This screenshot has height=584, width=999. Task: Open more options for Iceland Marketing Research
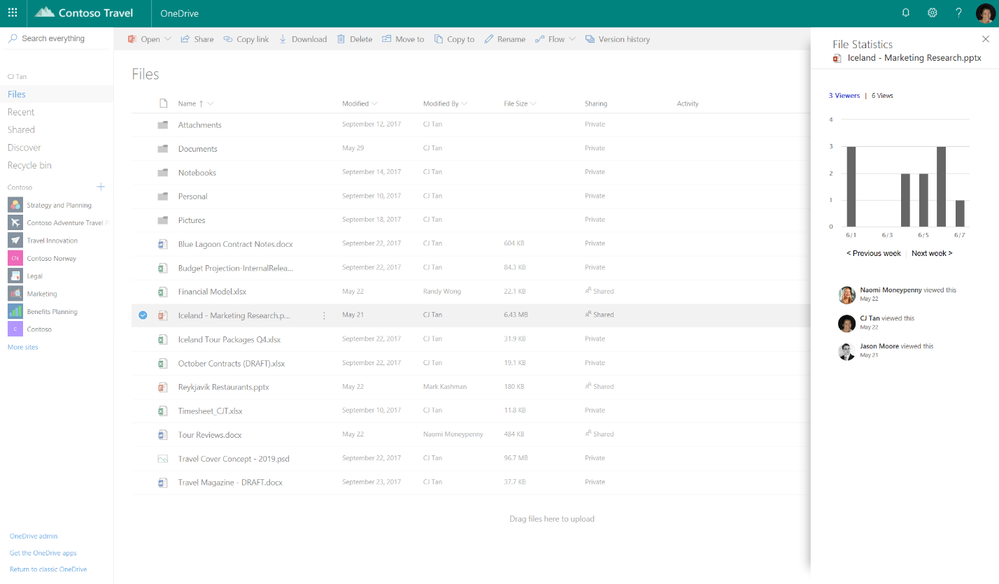pyautogui.click(x=324, y=315)
